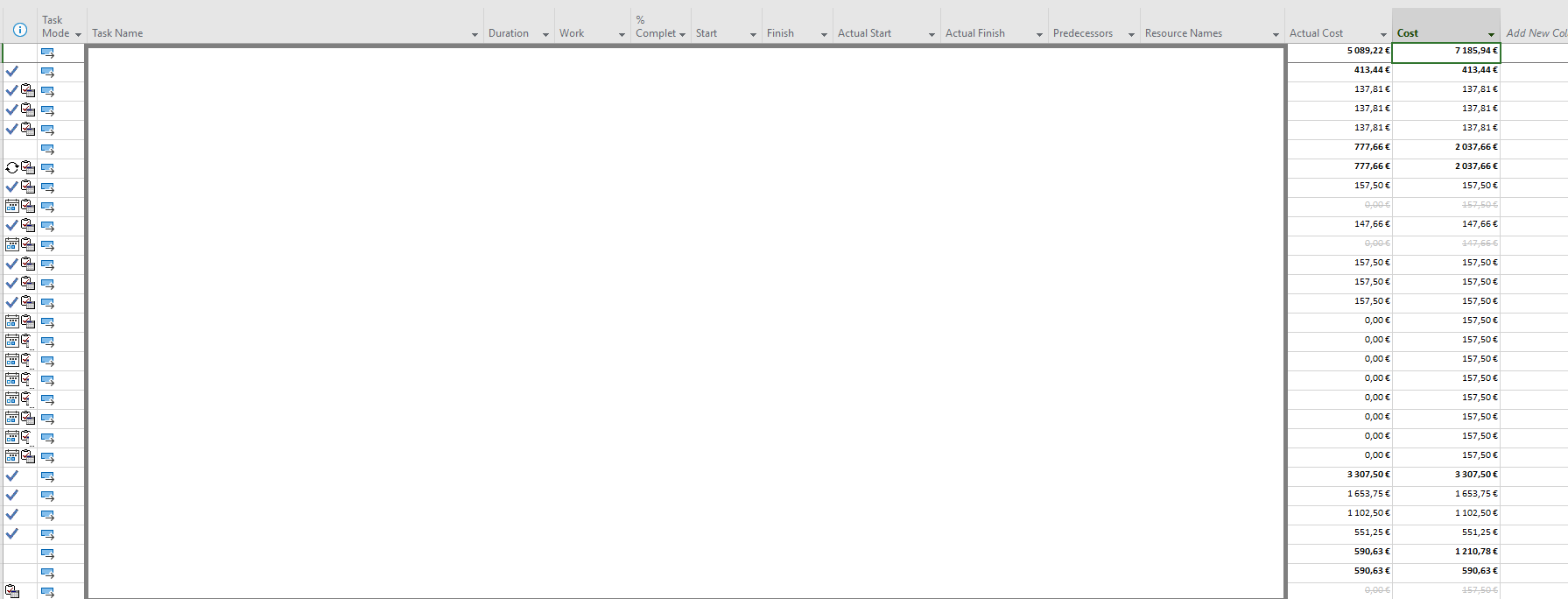This screenshot has height=599, width=1568.
Task: Expand the % Complete column dropdown arrow
Action: click(682, 35)
